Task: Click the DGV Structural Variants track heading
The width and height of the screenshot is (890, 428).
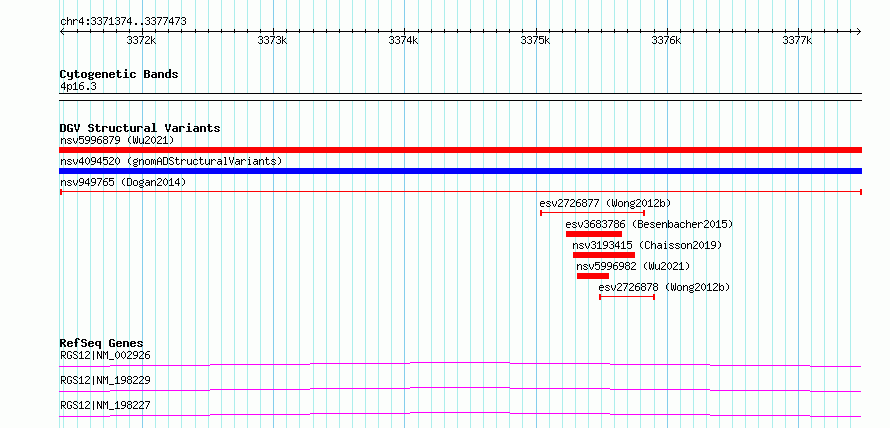Action: tap(140, 128)
